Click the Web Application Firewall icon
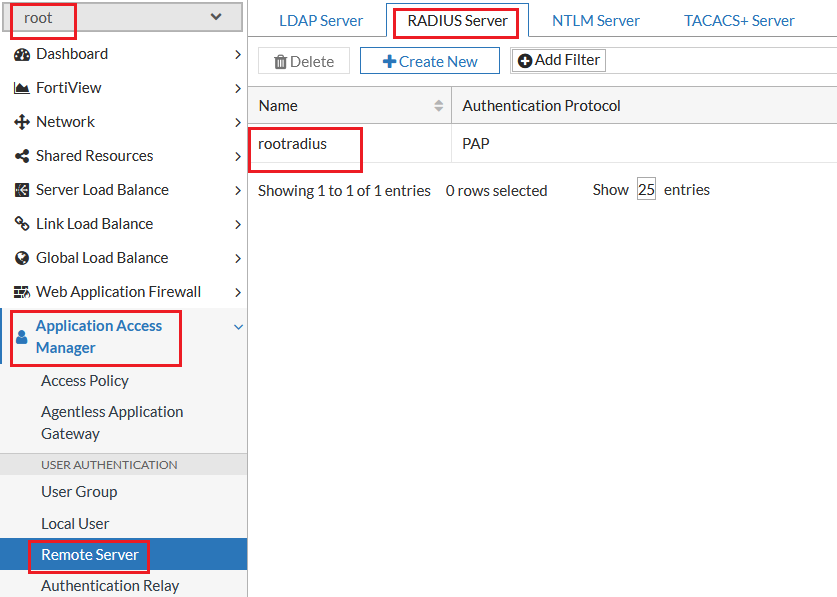837x597 pixels. click(x=22, y=292)
